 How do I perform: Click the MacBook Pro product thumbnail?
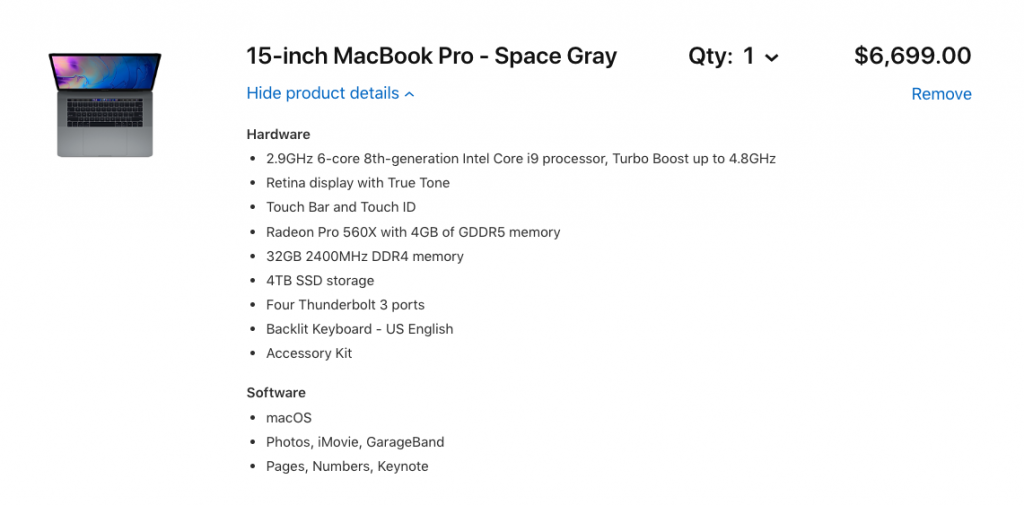[x=105, y=104]
